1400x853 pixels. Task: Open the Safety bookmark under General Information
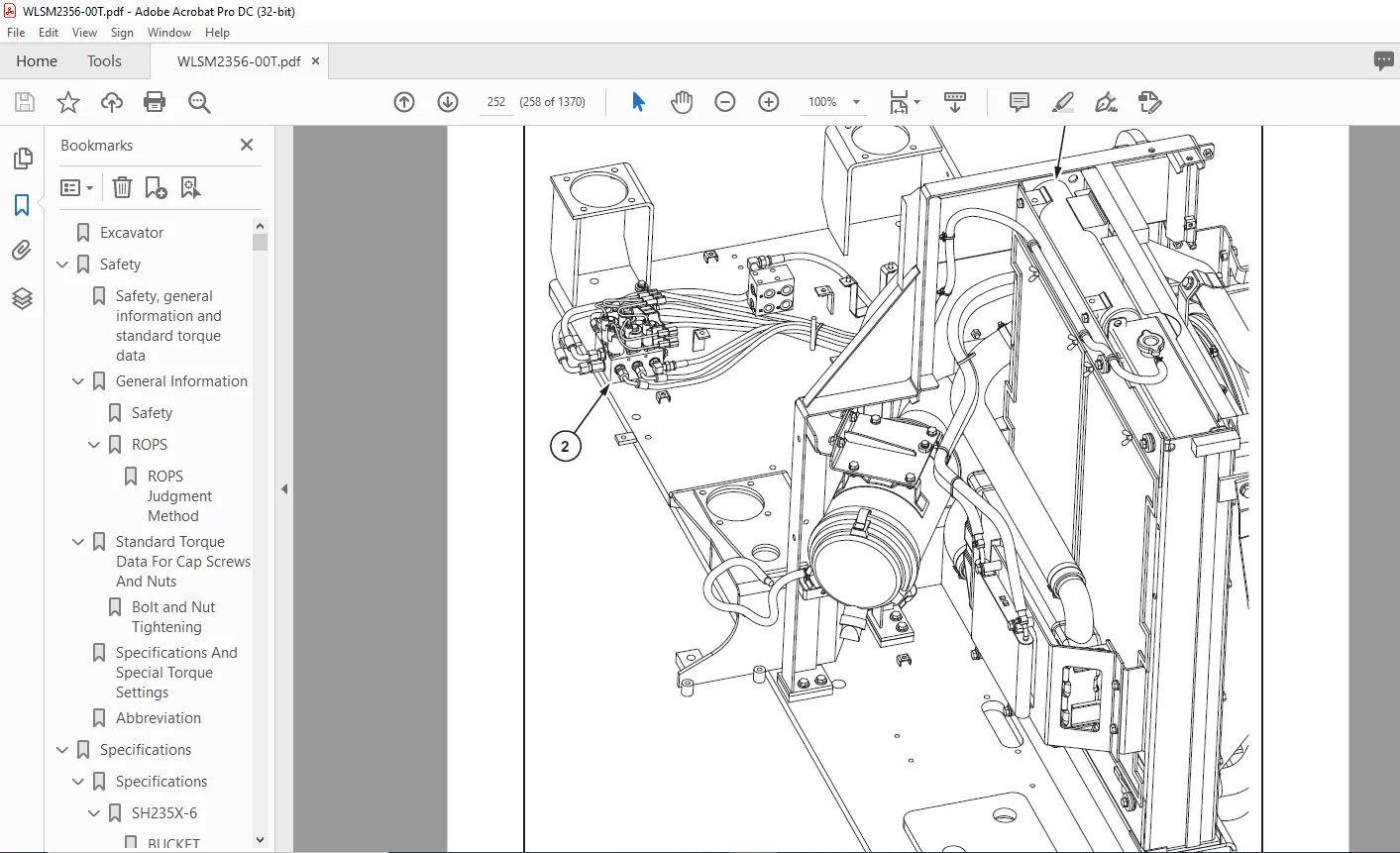click(152, 413)
